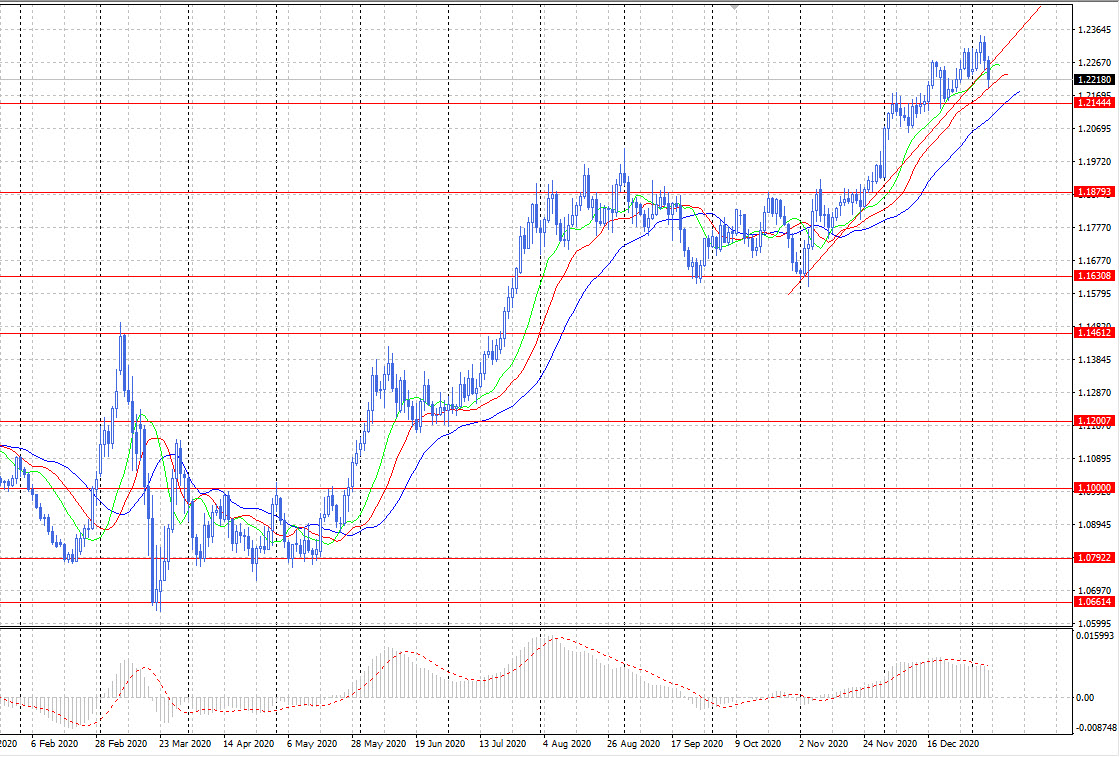Screen dimensions: 1120x757
Task: Click the current price label 1.22180
Action: click(x=1094, y=79)
